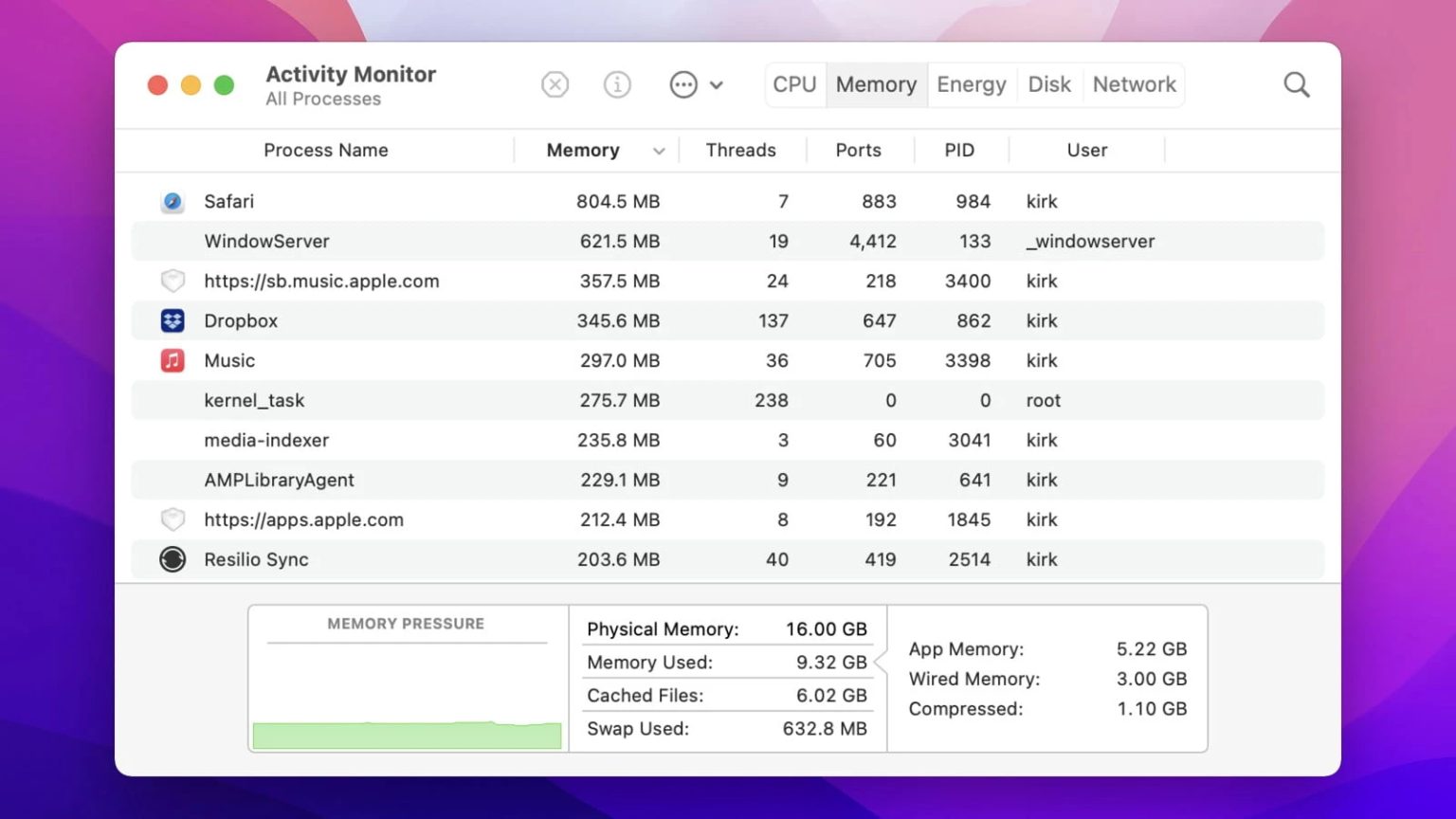Click the Disk tab to sort view
The height and width of the screenshot is (819, 1456).
coord(1049,84)
